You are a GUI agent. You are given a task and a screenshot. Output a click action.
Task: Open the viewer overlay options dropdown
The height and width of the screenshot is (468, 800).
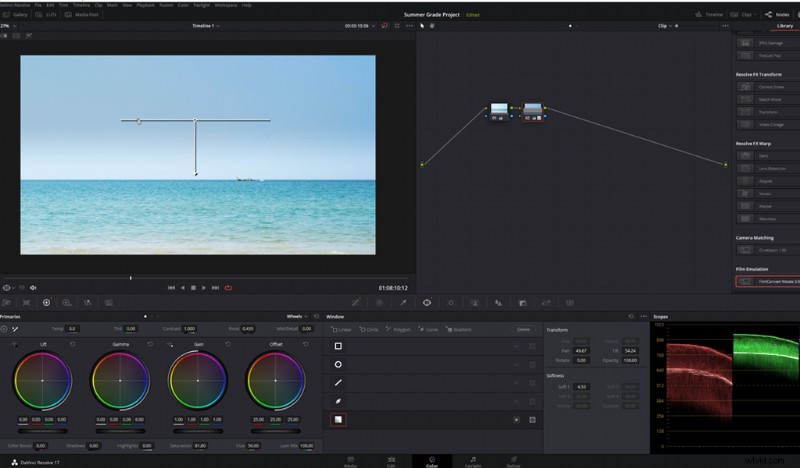(x=9, y=288)
